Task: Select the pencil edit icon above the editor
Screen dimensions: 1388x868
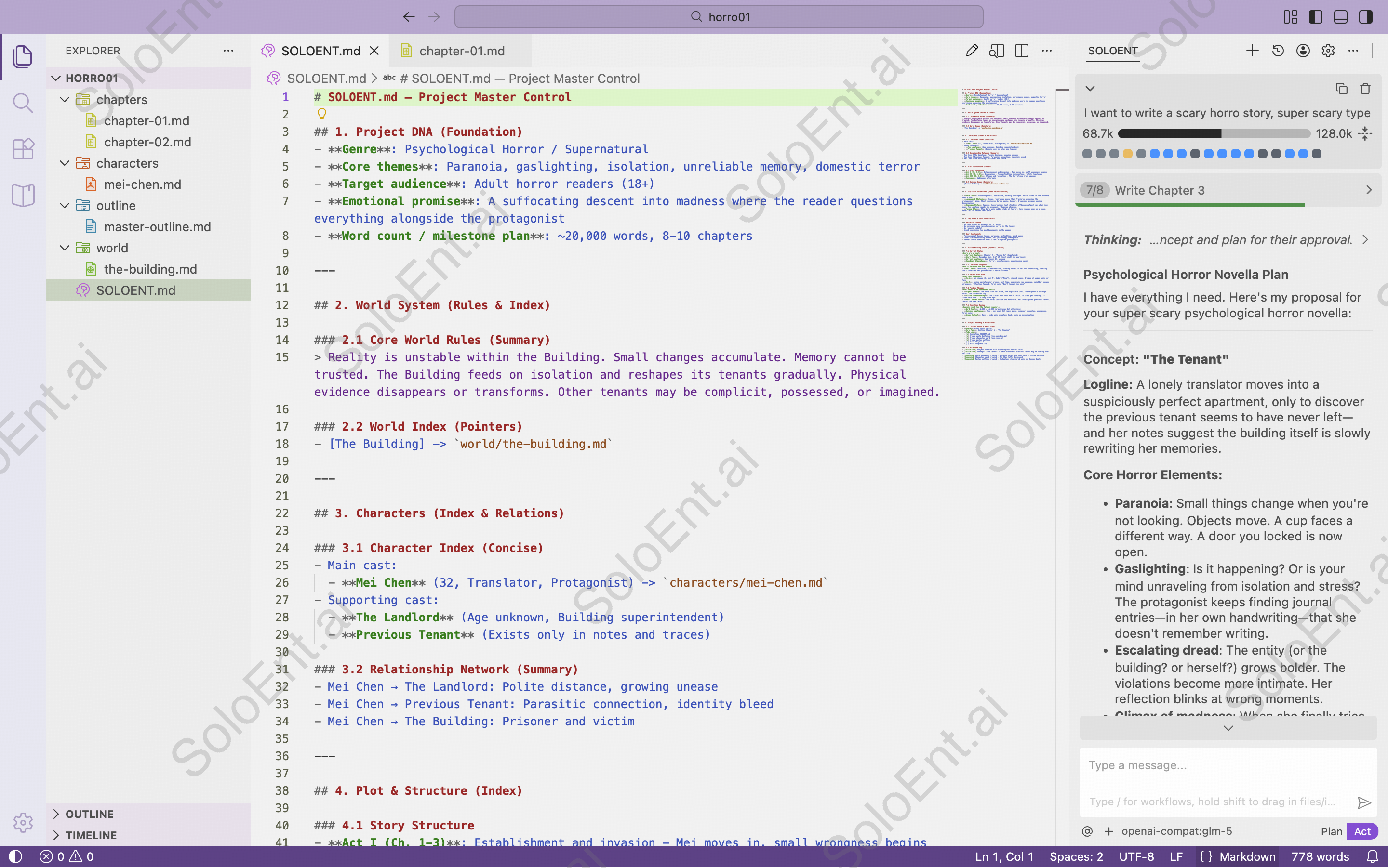Action: point(972,51)
